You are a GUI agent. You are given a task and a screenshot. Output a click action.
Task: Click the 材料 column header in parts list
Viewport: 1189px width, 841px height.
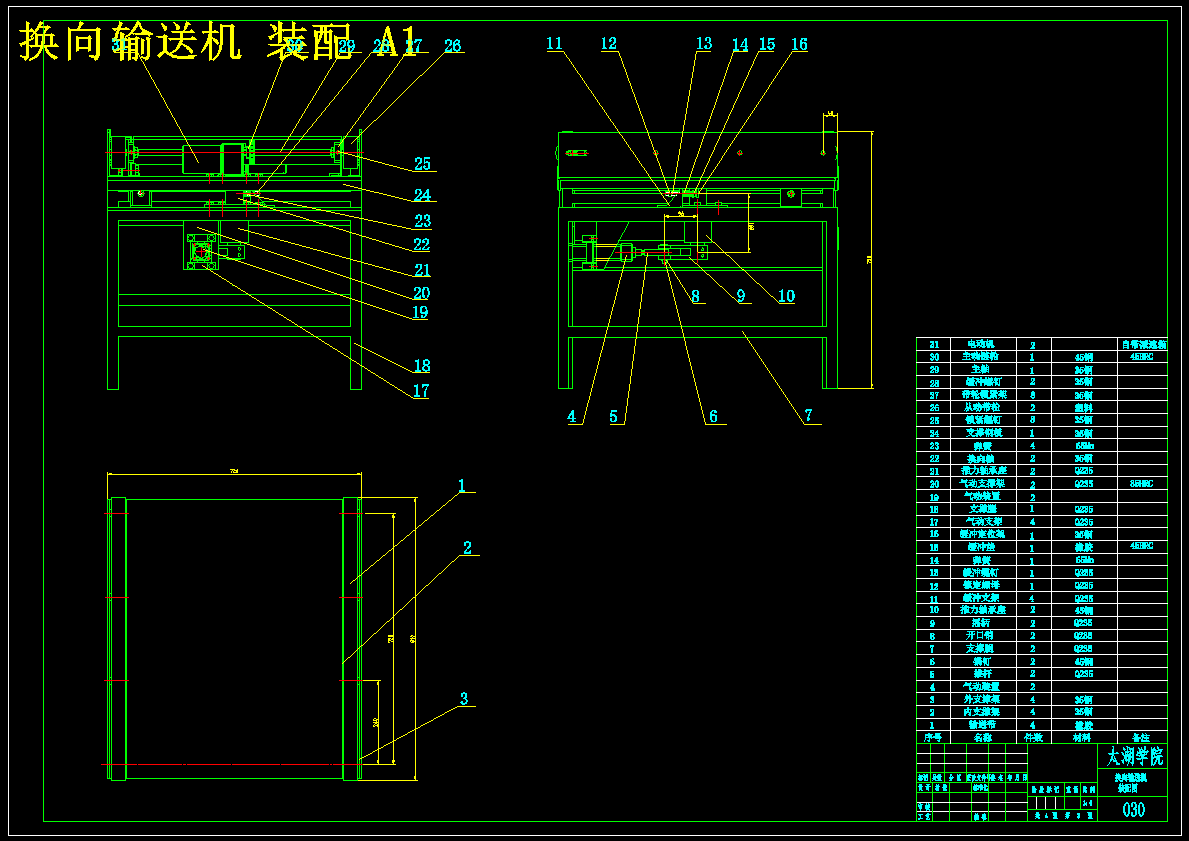point(1084,737)
